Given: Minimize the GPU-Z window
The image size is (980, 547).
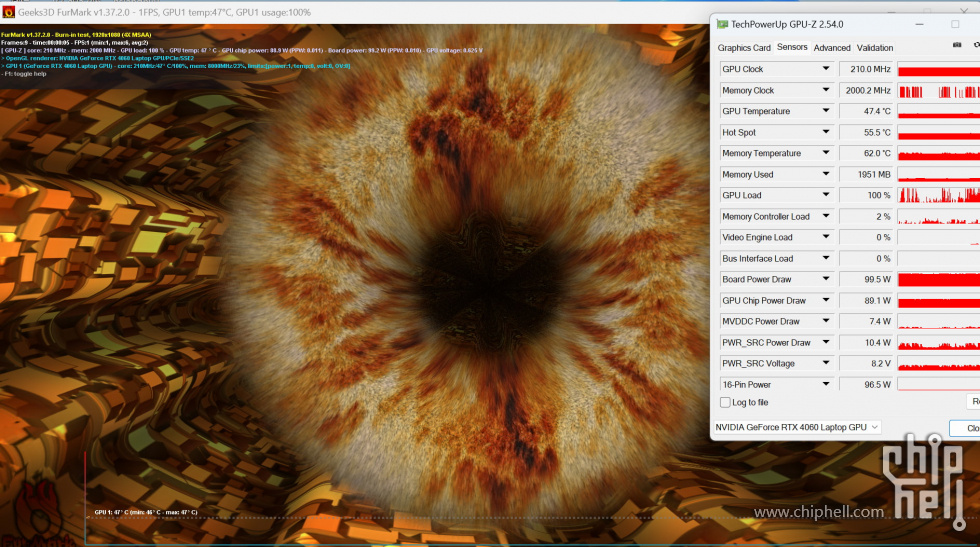Looking at the screenshot, I should 919,24.
